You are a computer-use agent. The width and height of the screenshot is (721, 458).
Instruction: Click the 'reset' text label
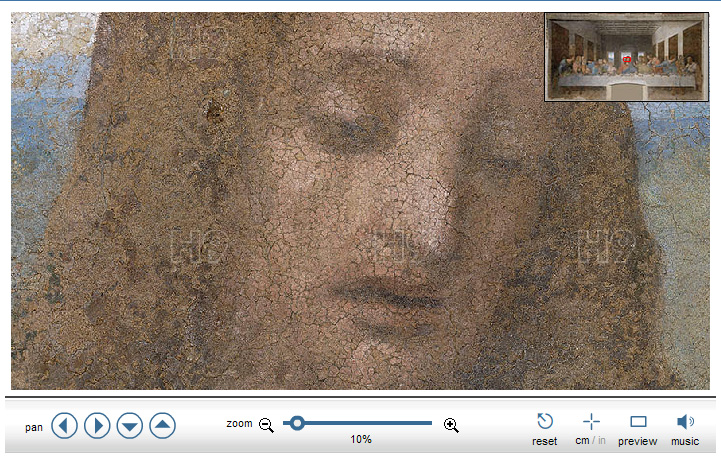pyautogui.click(x=544, y=441)
